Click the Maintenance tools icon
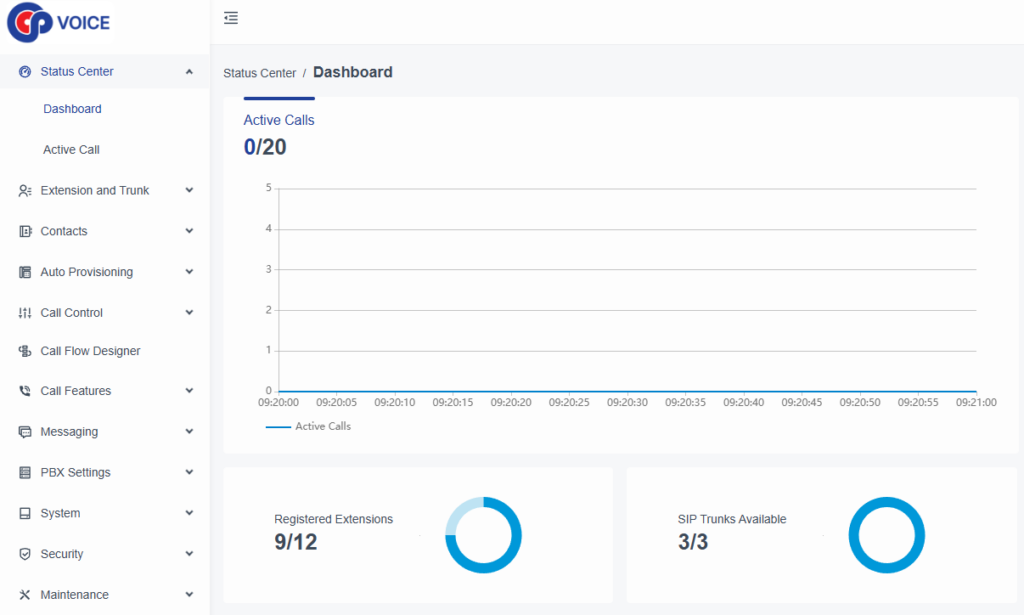1024x615 pixels. tap(25, 595)
